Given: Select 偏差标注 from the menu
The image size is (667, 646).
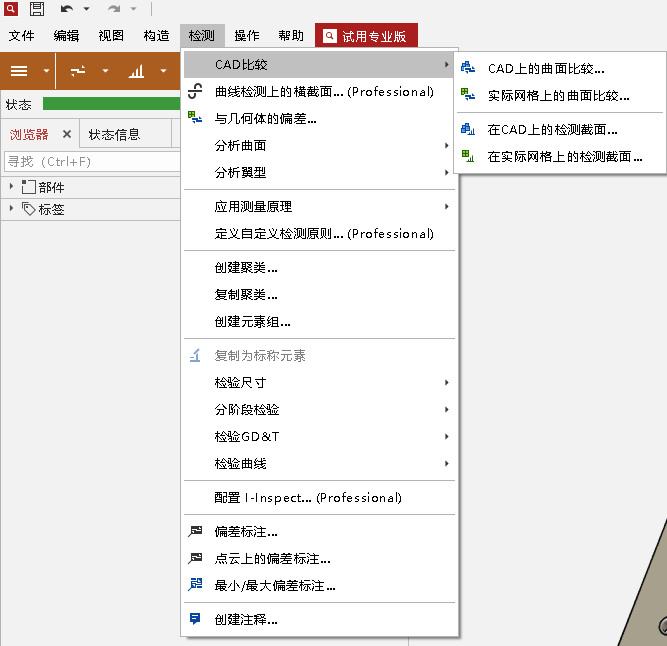Looking at the screenshot, I should tap(246, 531).
